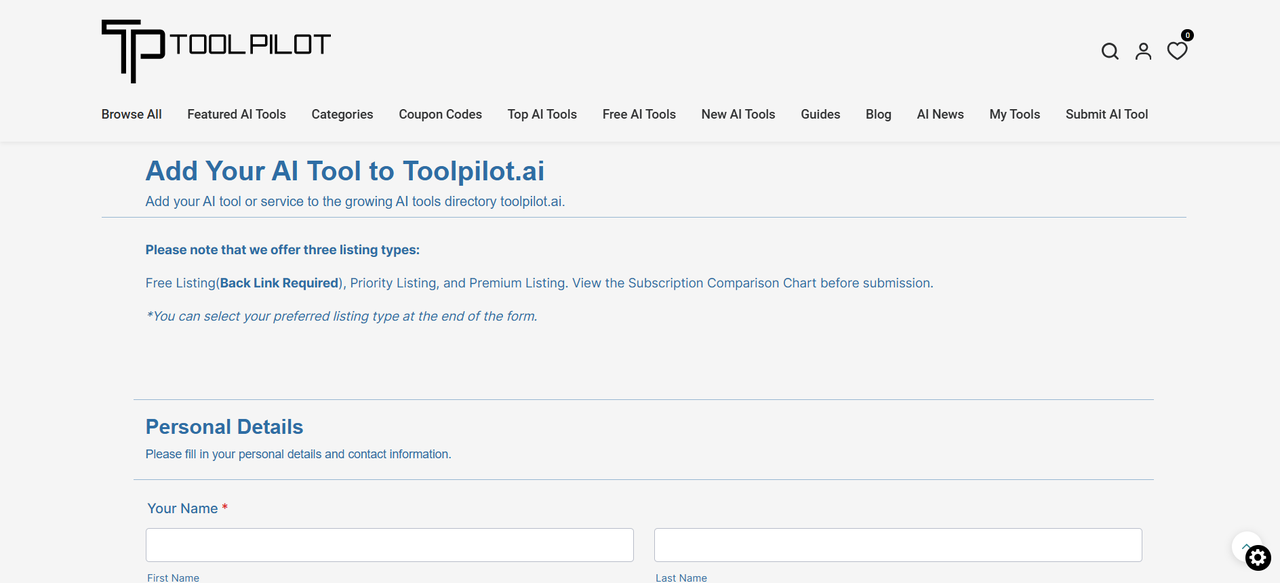Screen dimensions: 1280x583
Task: Click the Toolpilot logo
Action: coord(216,50)
